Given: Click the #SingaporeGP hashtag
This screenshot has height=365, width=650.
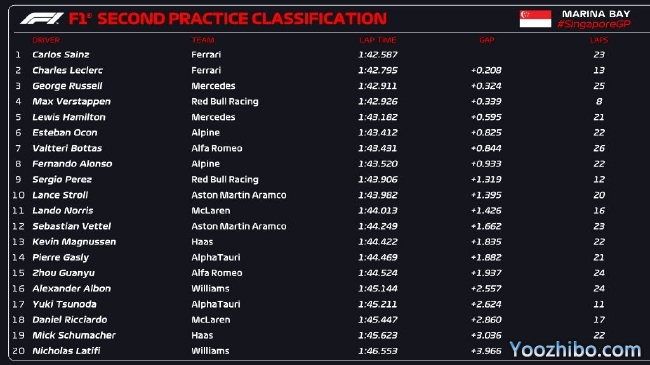Looking at the screenshot, I should tap(594, 24).
